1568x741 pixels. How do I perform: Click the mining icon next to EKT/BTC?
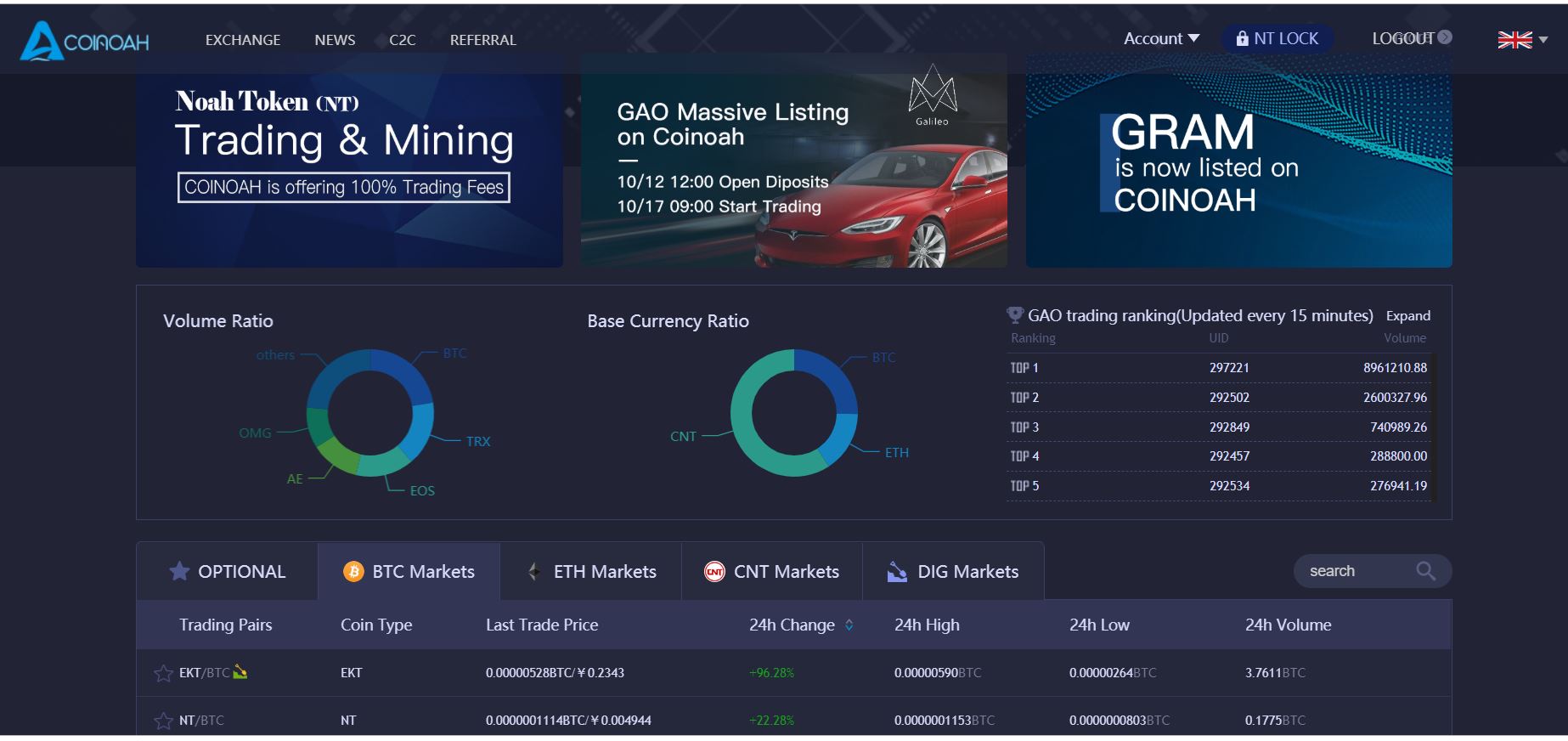(x=240, y=672)
